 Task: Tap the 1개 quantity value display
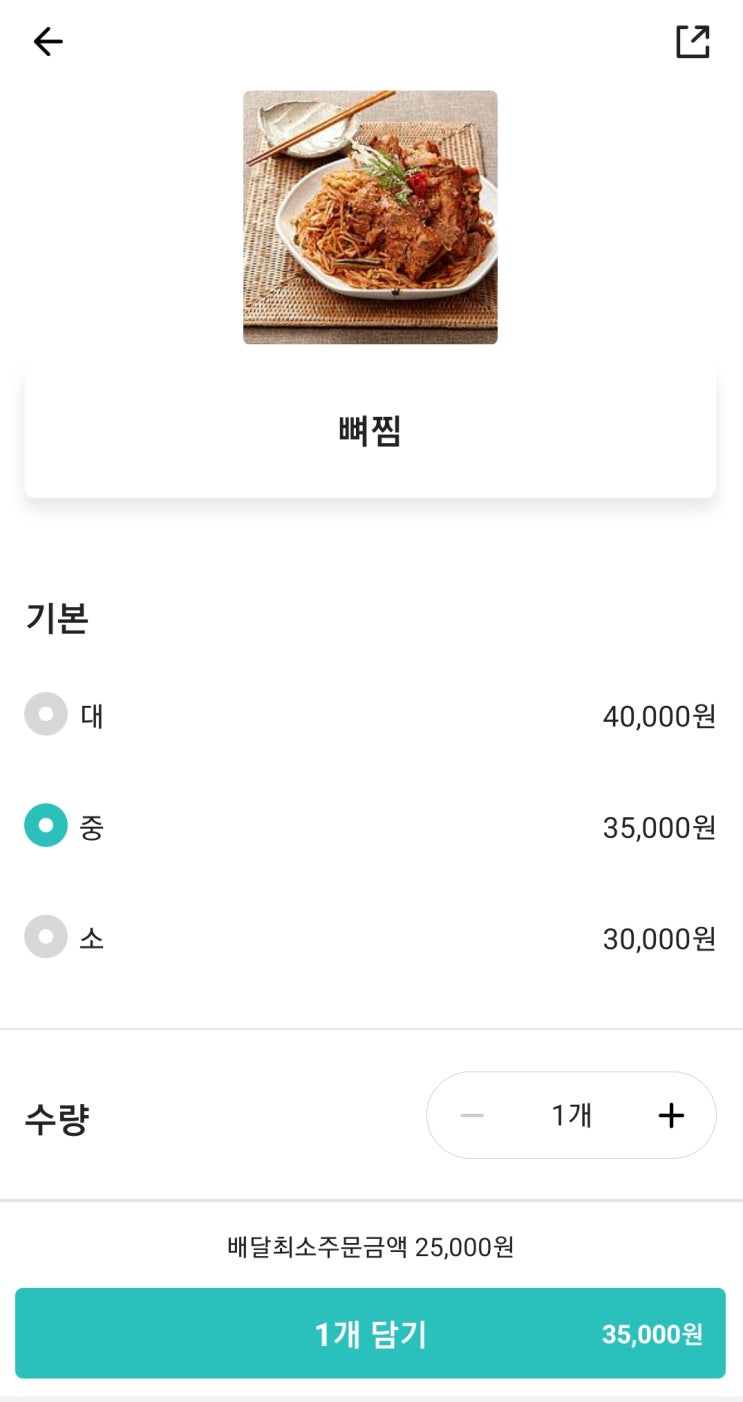(572, 1116)
